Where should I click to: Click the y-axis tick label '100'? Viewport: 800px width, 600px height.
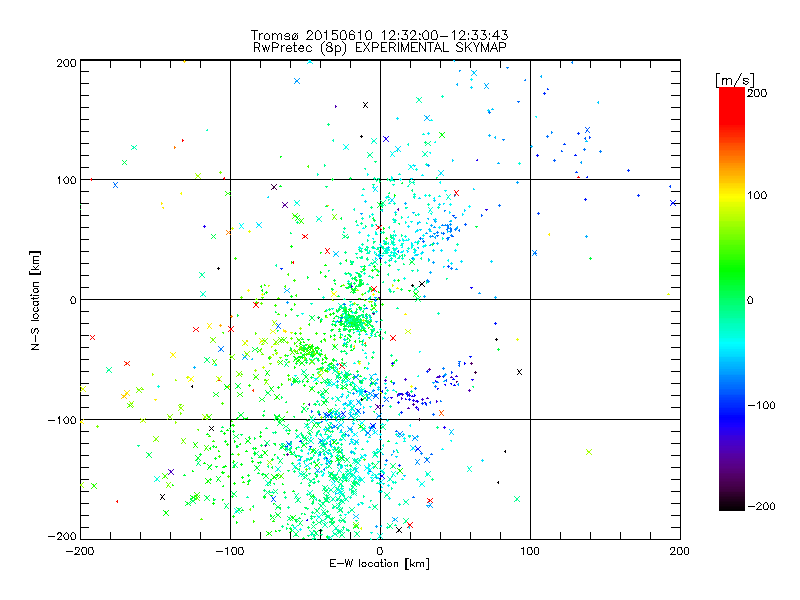[x=67, y=180]
